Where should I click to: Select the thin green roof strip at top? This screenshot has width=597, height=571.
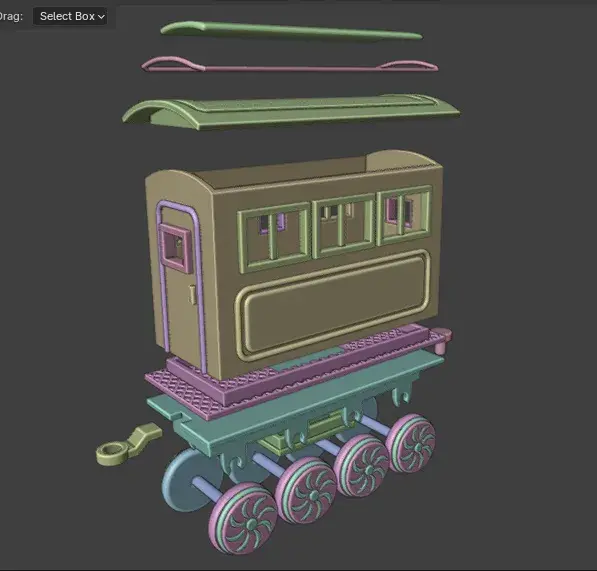pos(291,31)
